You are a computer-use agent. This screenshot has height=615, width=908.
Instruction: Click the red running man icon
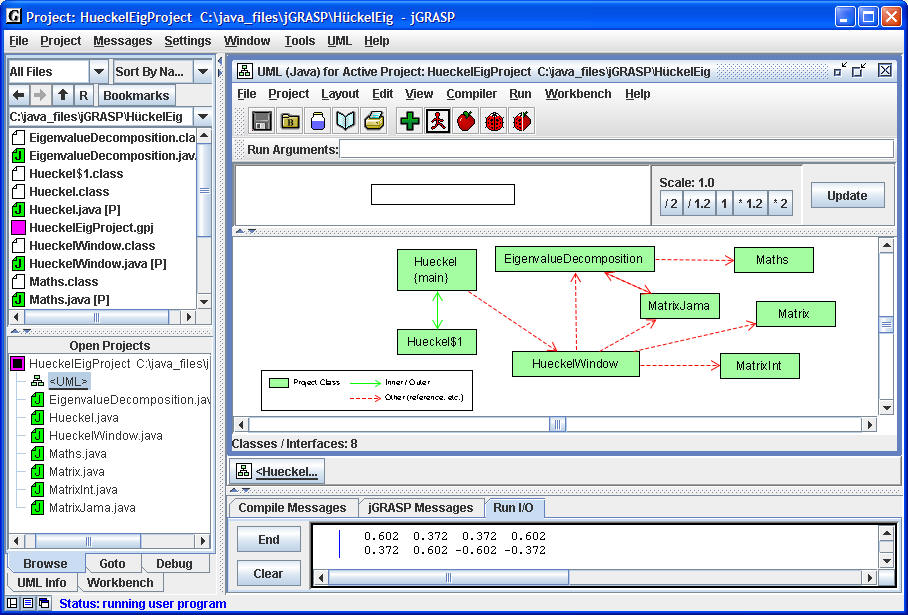click(437, 121)
